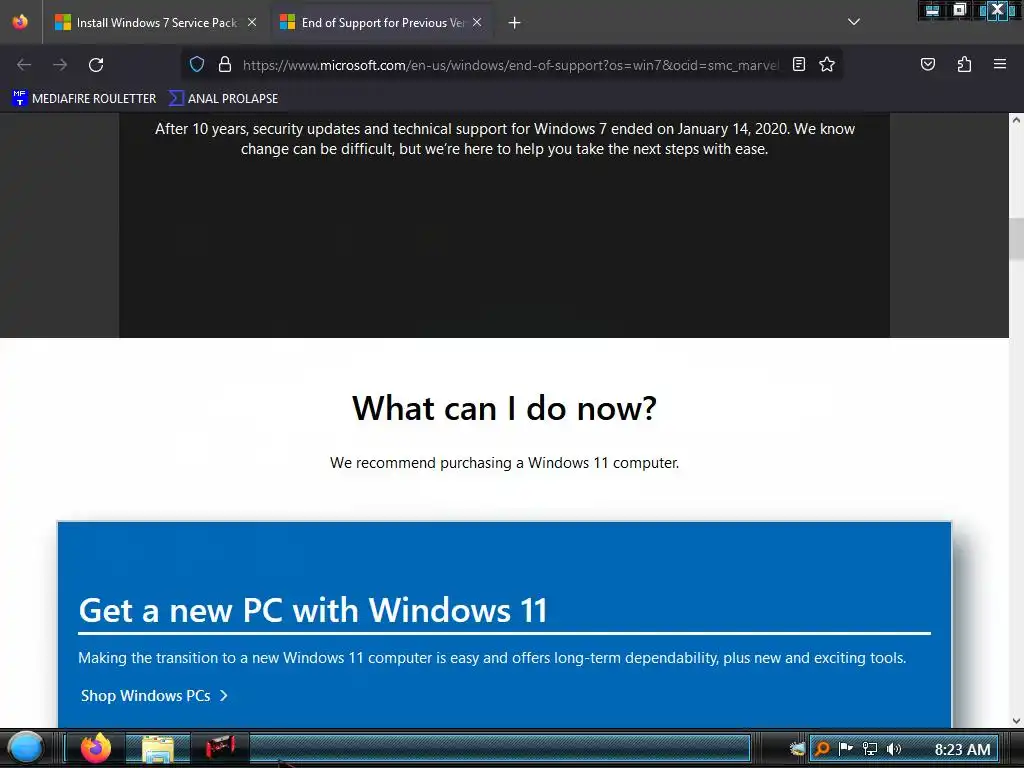Open the red app icon in taskbar
Image resolution: width=1024 pixels, height=768 pixels.
pyautogui.click(x=220, y=746)
